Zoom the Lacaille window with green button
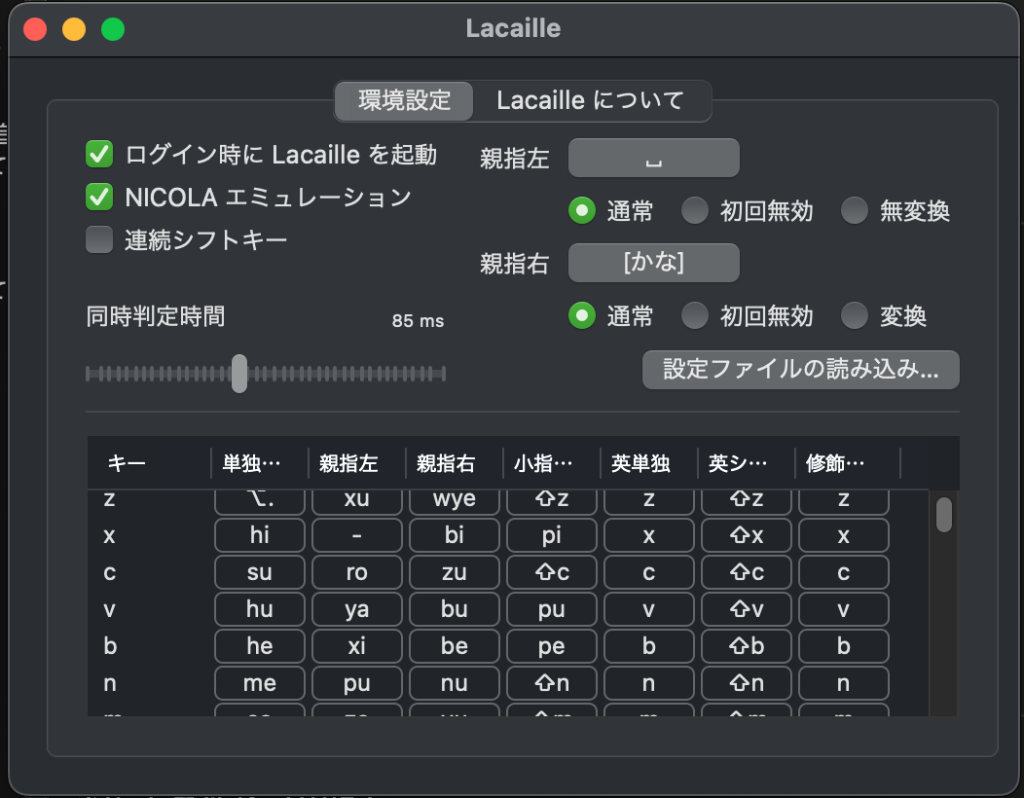 (113, 29)
